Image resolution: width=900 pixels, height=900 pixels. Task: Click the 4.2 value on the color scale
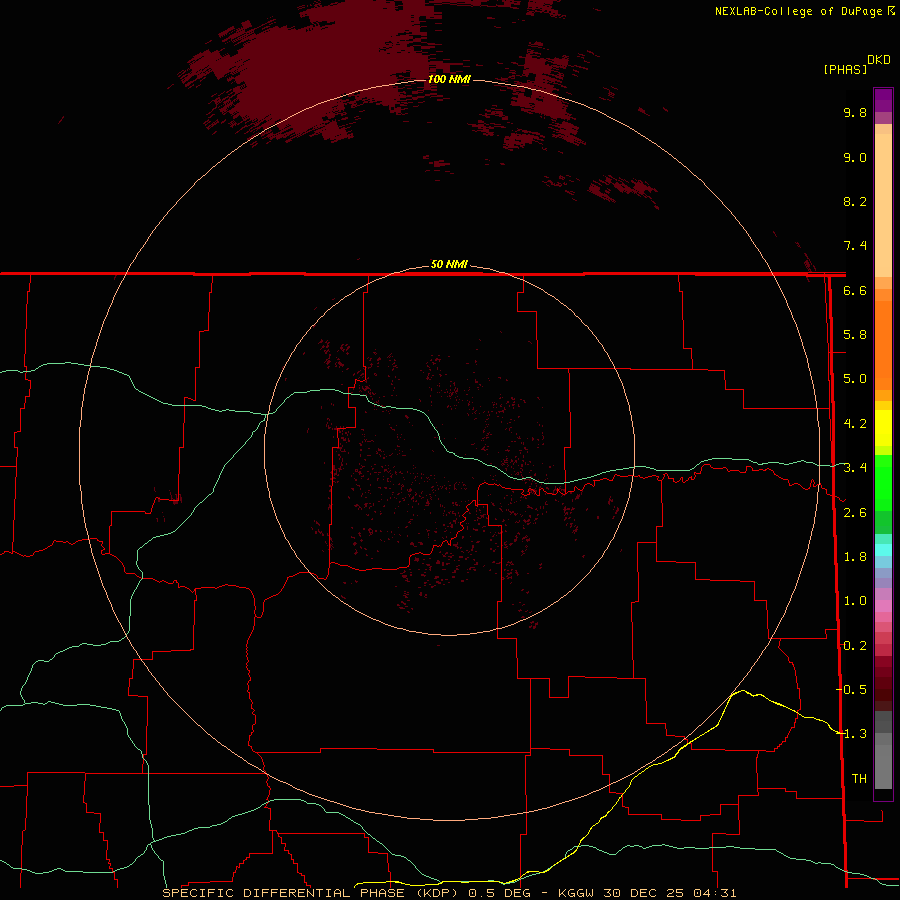coord(855,424)
